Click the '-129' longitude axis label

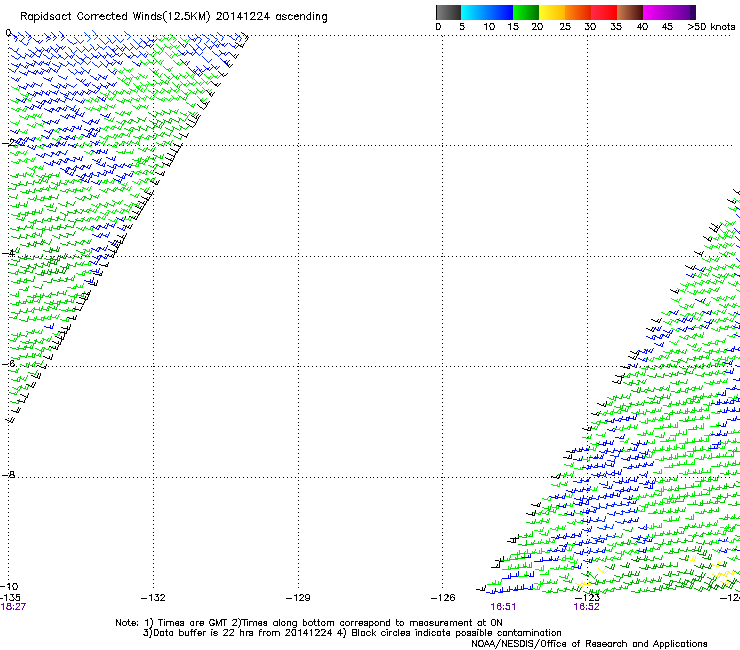(x=298, y=598)
